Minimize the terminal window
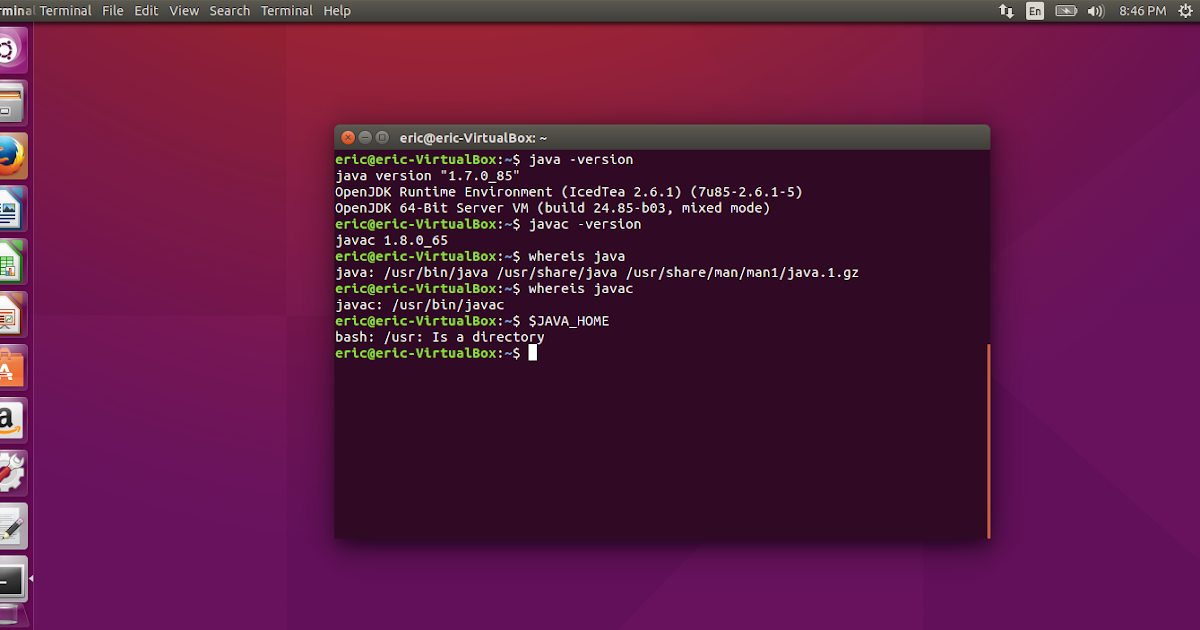Screen dimensions: 1200x630 (365, 138)
